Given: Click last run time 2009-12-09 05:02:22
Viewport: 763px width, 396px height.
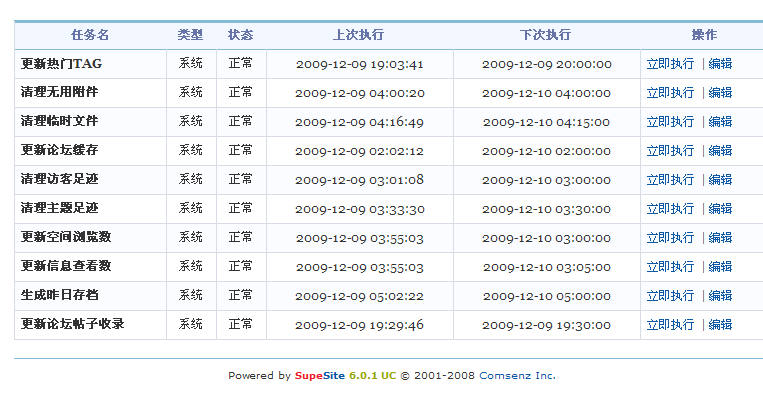Looking at the screenshot, I should [x=360, y=296].
